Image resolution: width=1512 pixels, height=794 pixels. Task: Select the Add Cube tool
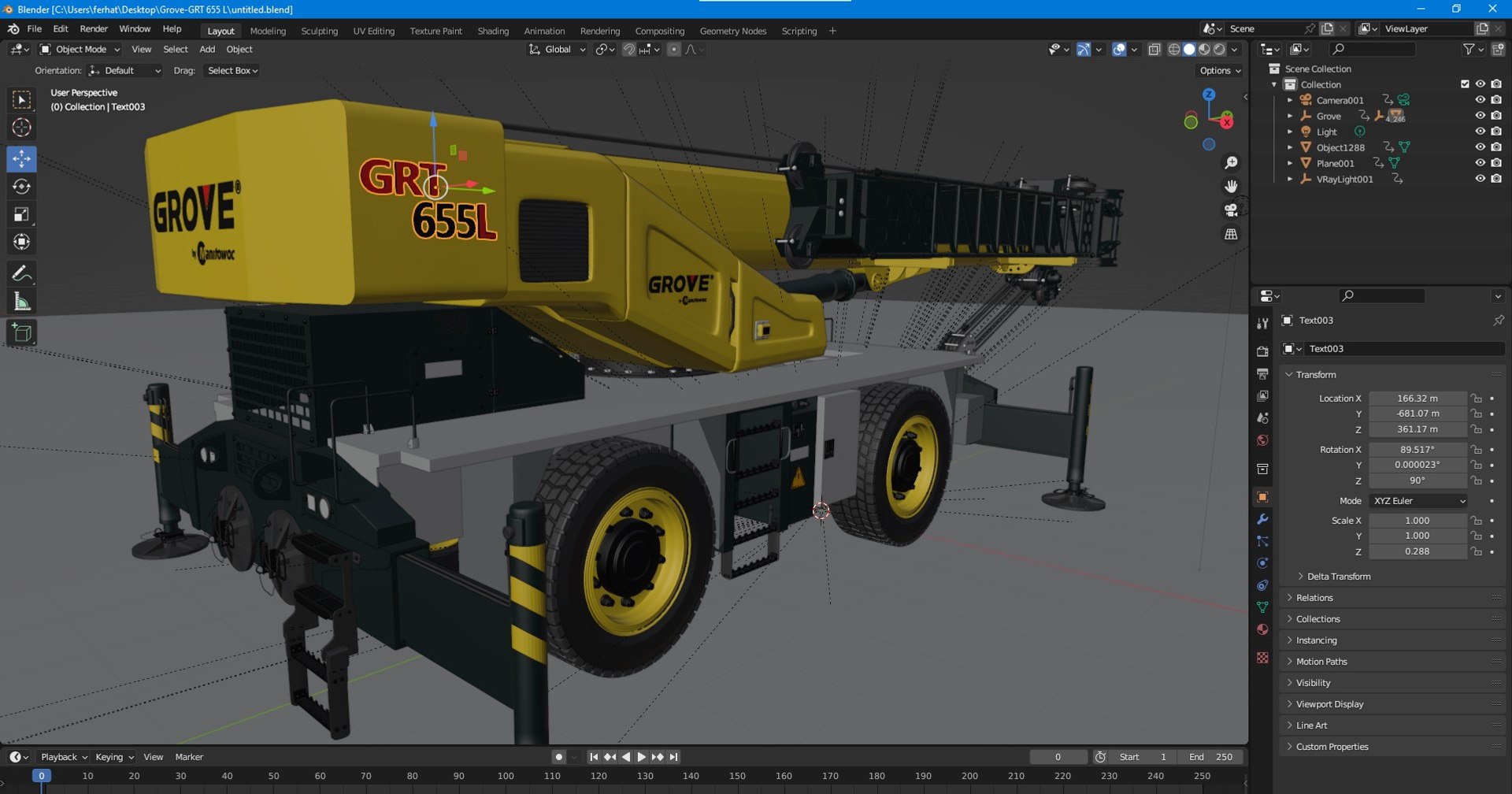pyautogui.click(x=22, y=333)
